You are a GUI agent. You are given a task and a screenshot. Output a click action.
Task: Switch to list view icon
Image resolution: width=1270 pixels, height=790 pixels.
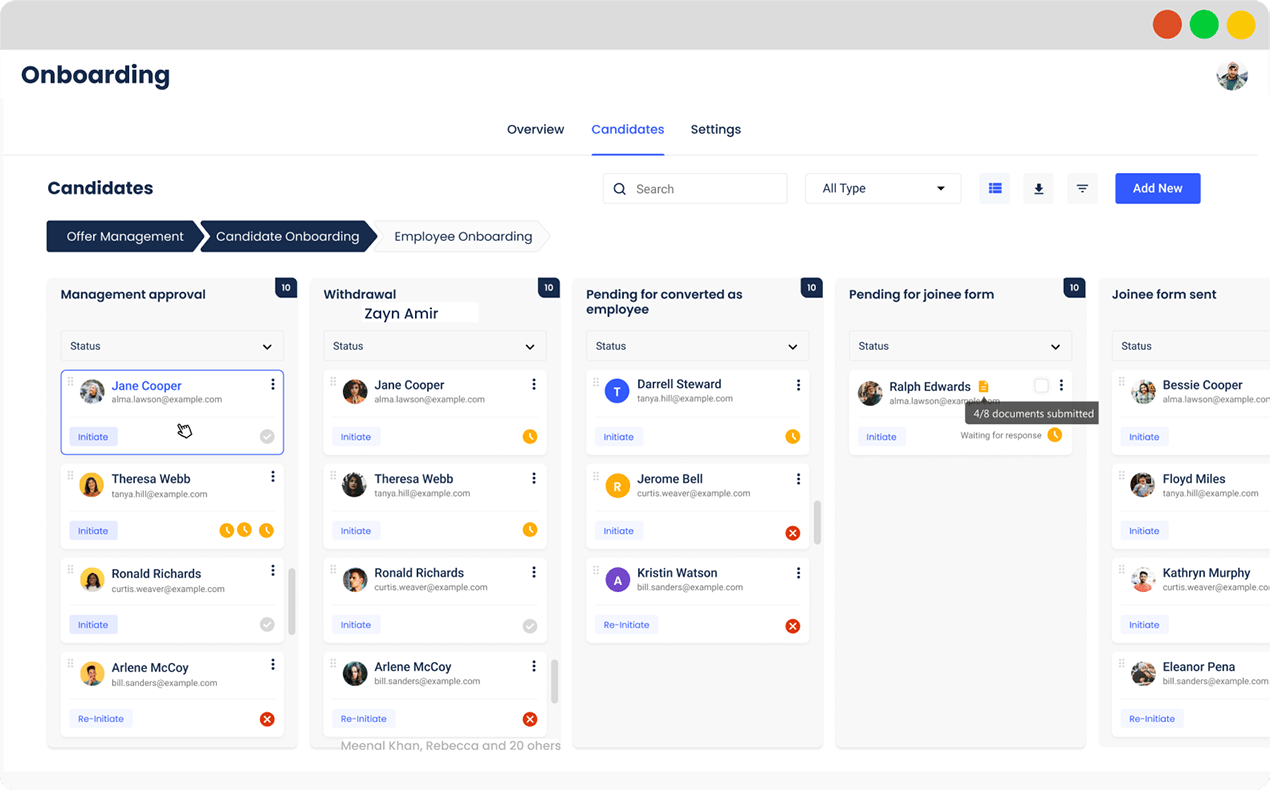pos(995,188)
